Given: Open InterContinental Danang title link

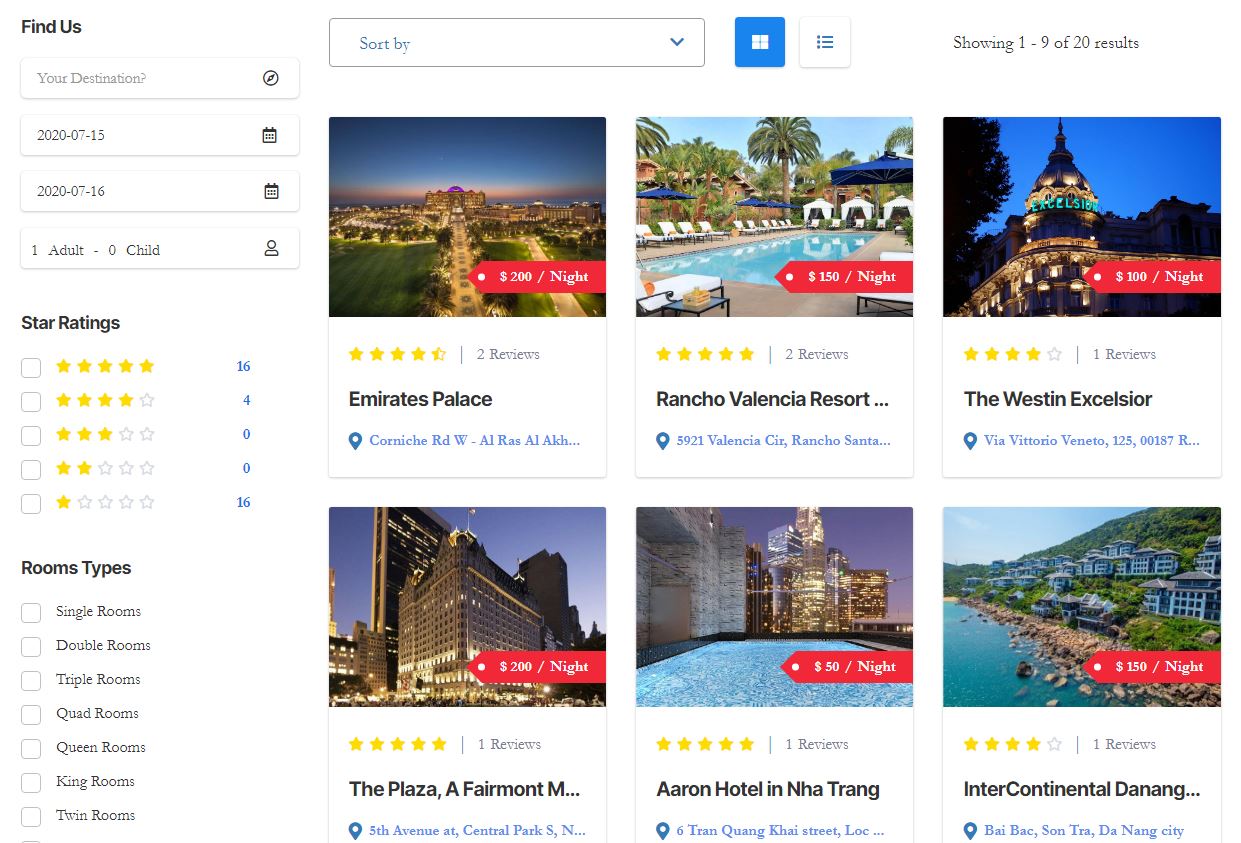Looking at the screenshot, I should coord(1082,789).
